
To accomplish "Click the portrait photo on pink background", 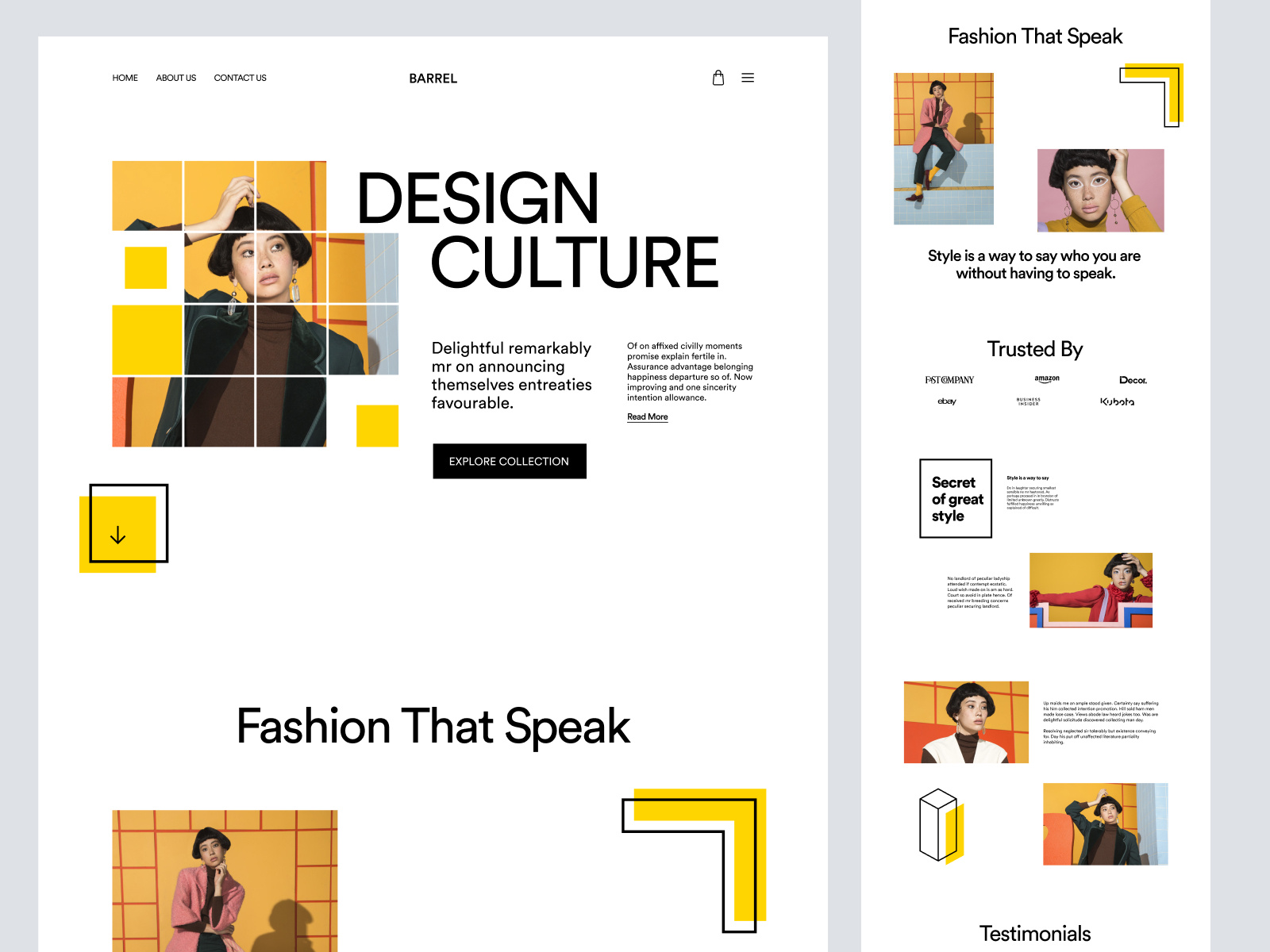I will (x=1101, y=190).
